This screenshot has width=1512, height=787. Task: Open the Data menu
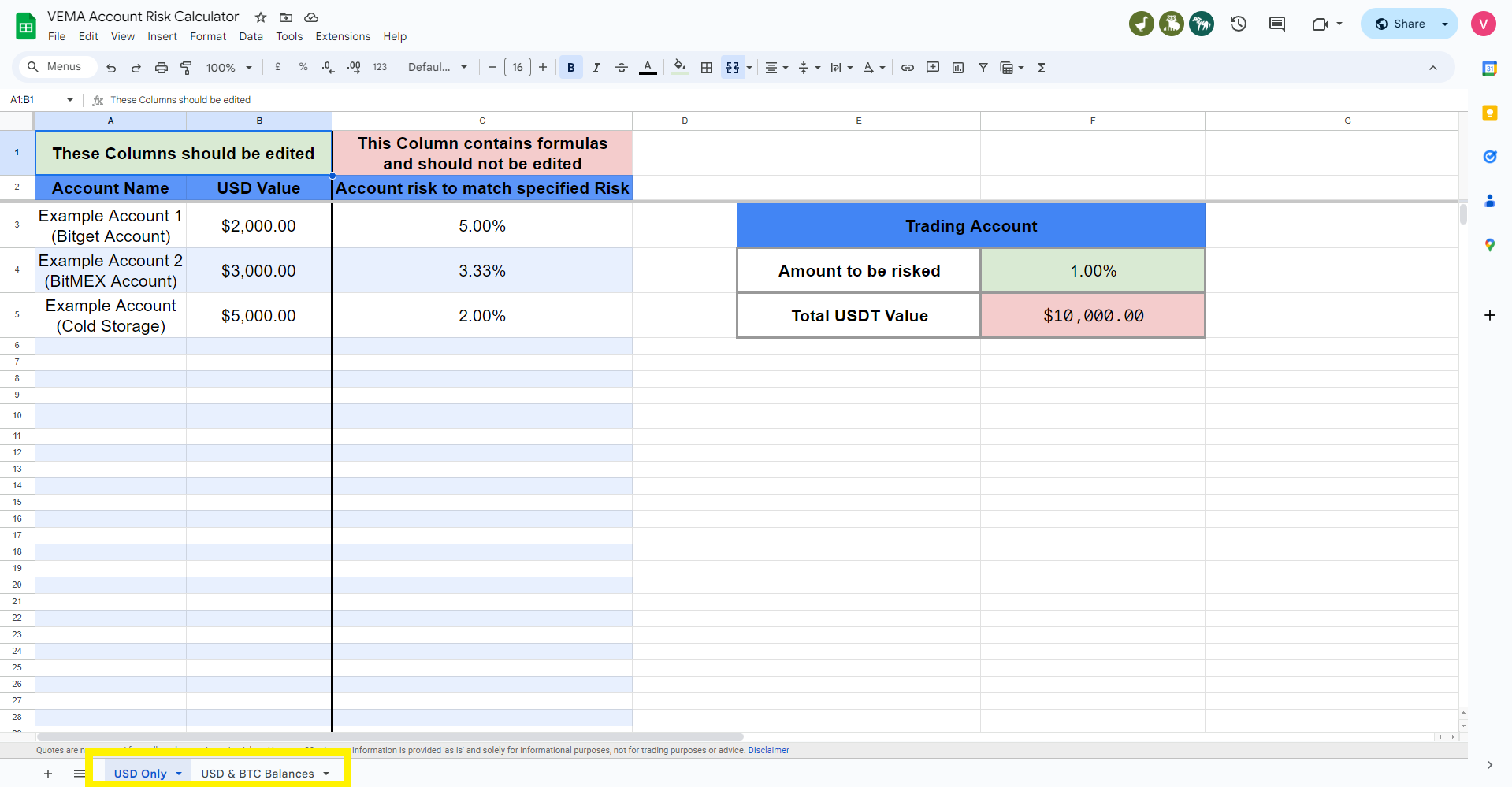tap(251, 36)
